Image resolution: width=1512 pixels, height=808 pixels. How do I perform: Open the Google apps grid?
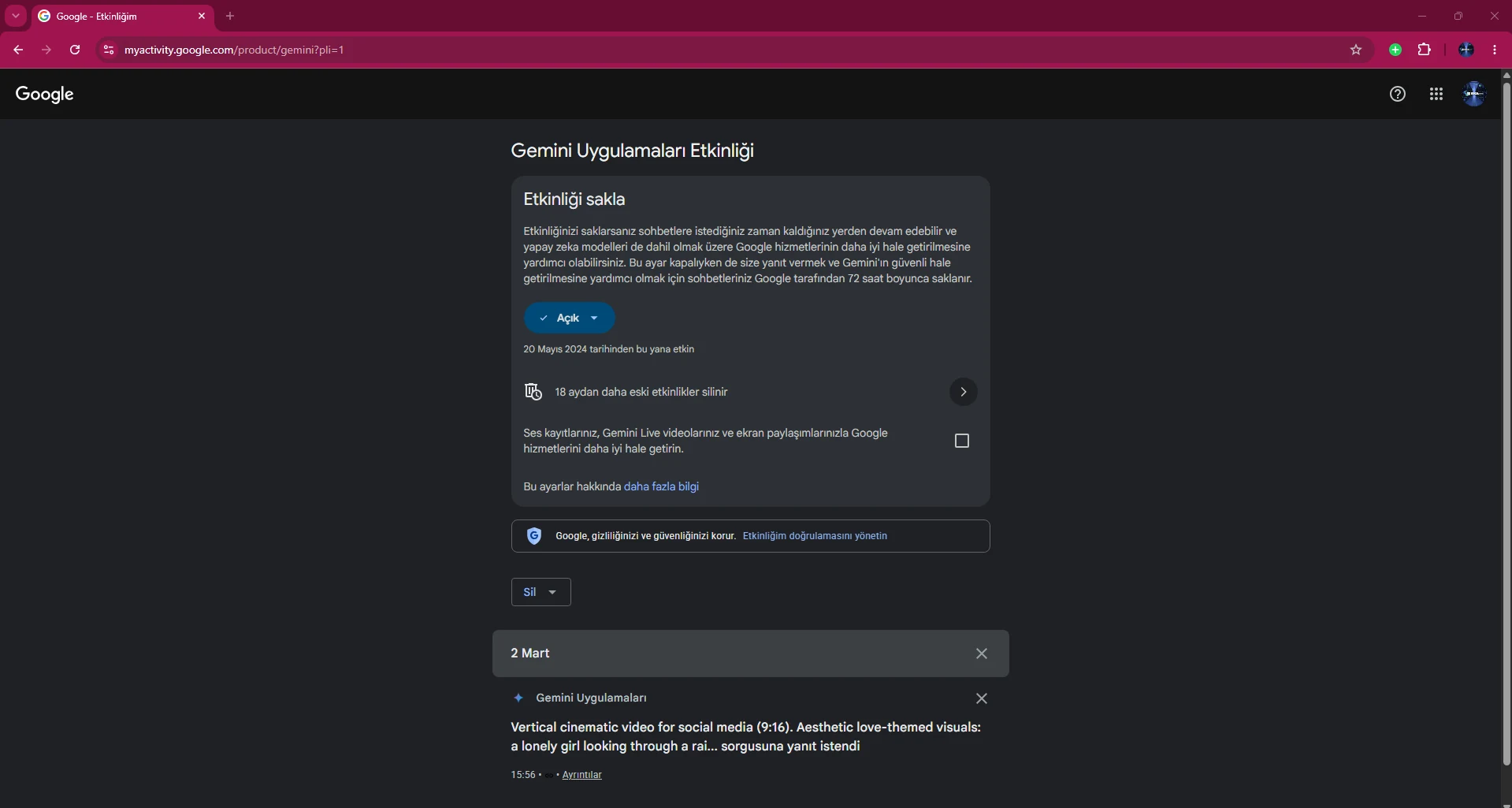coord(1436,94)
